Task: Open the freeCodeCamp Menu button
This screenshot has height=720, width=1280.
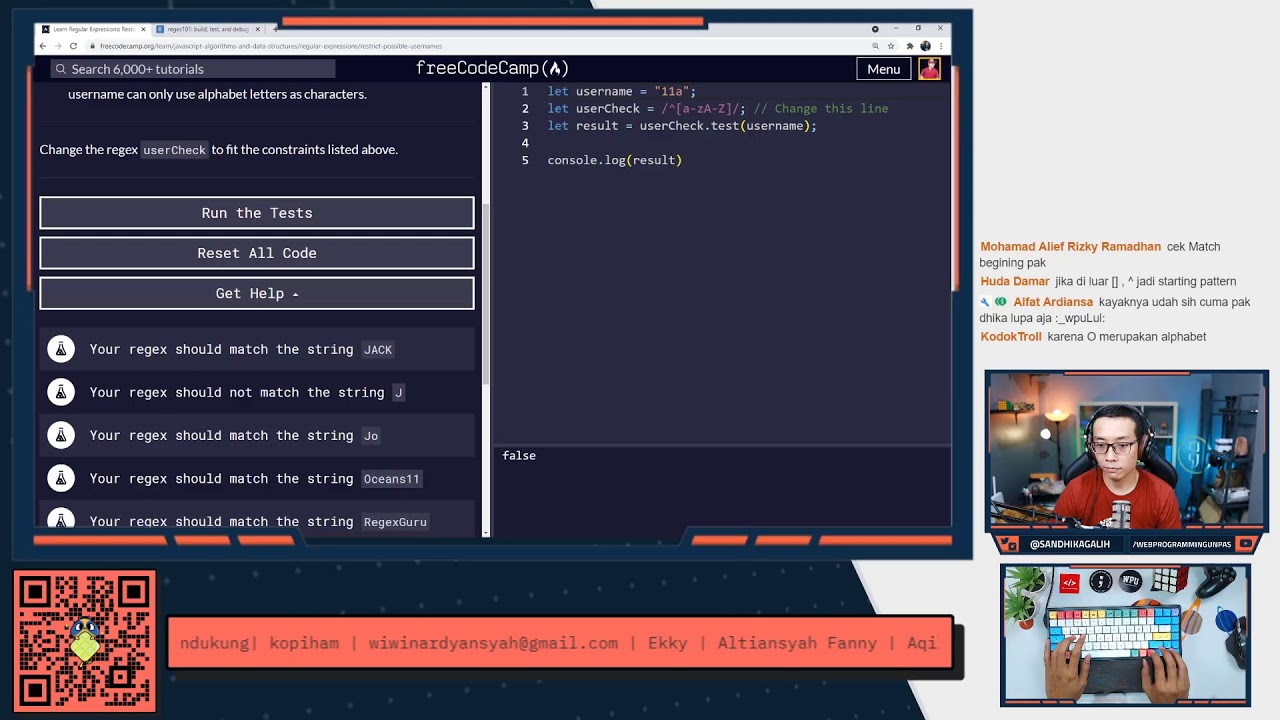Action: (883, 69)
